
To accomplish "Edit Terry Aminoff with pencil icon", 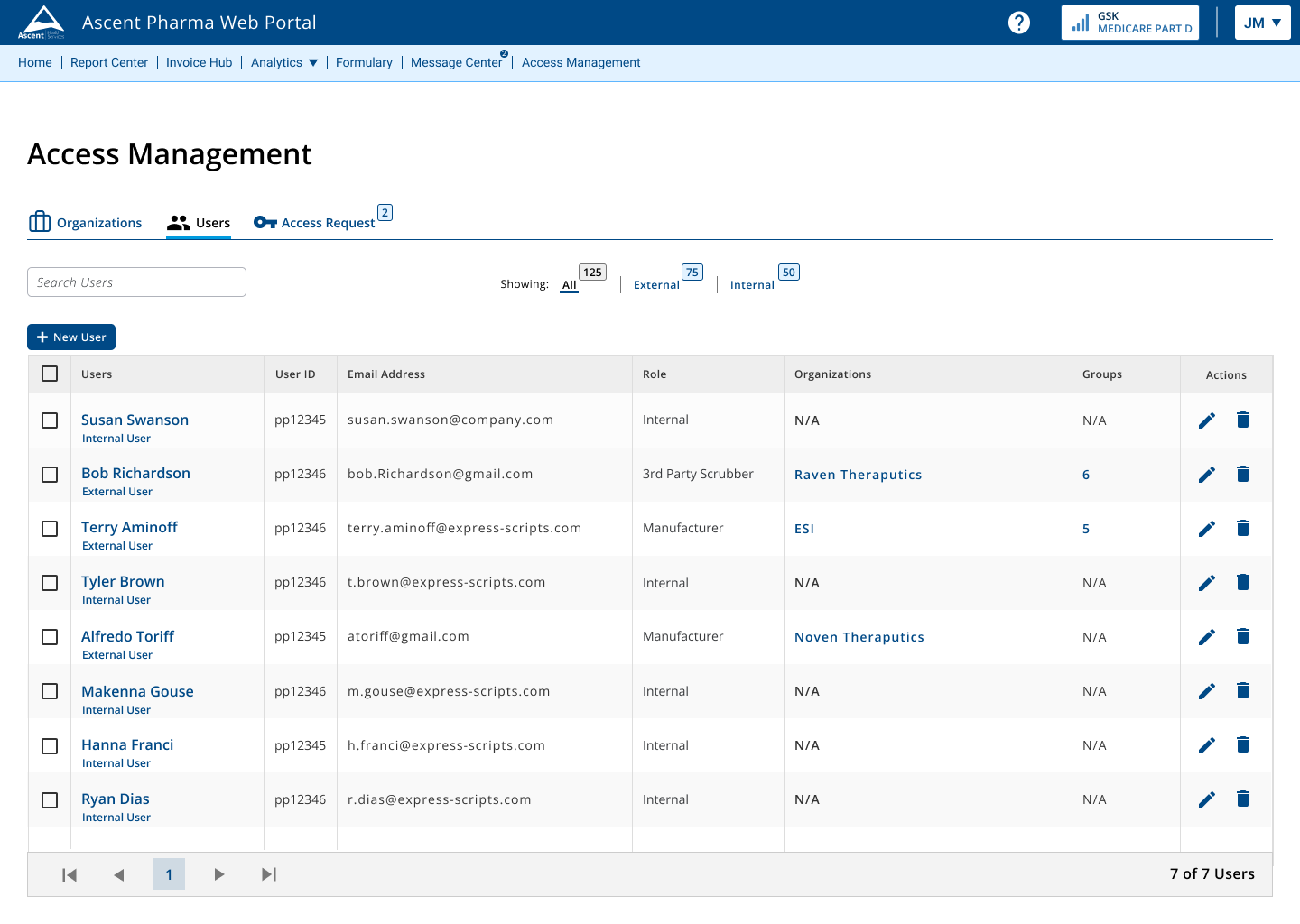I will pyautogui.click(x=1207, y=529).
